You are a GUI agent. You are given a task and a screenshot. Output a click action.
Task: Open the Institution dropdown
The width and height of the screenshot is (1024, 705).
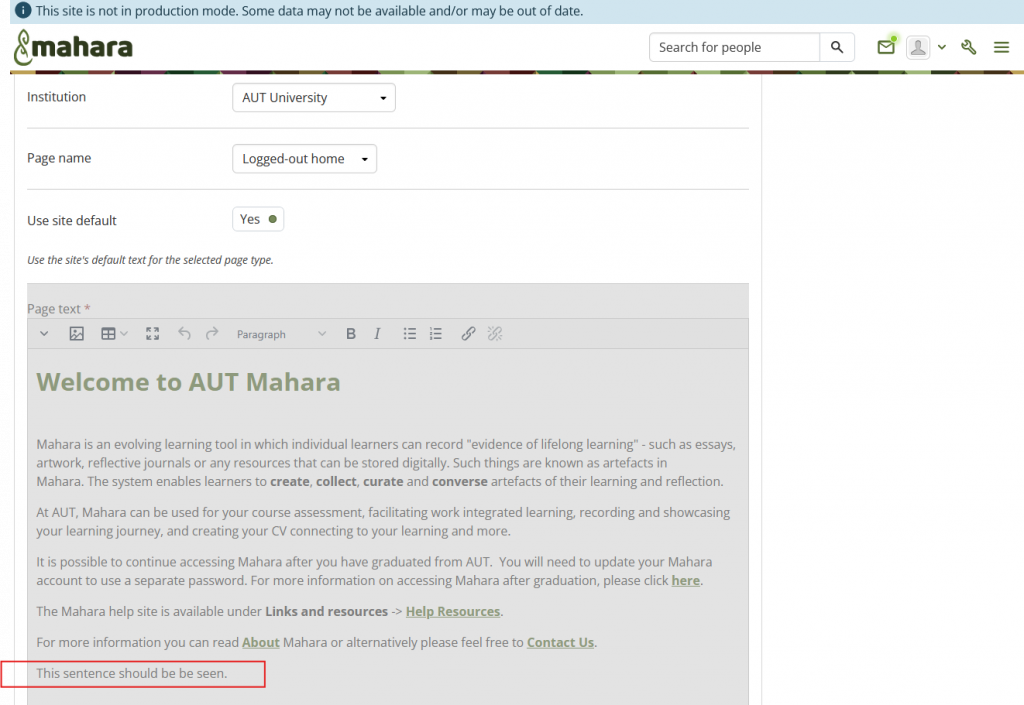click(x=313, y=98)
